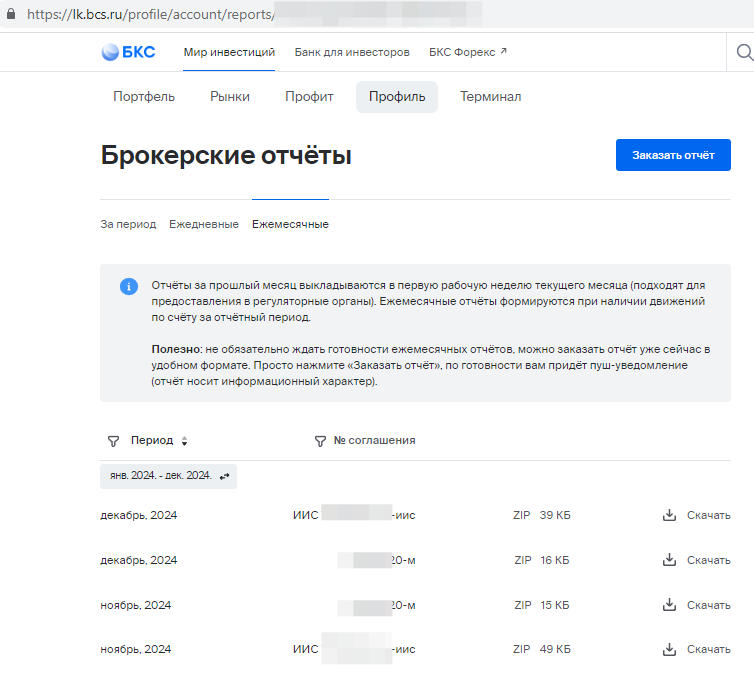Select the Профиль tab
Screen dimensions: 754x680
coord(397,97)
